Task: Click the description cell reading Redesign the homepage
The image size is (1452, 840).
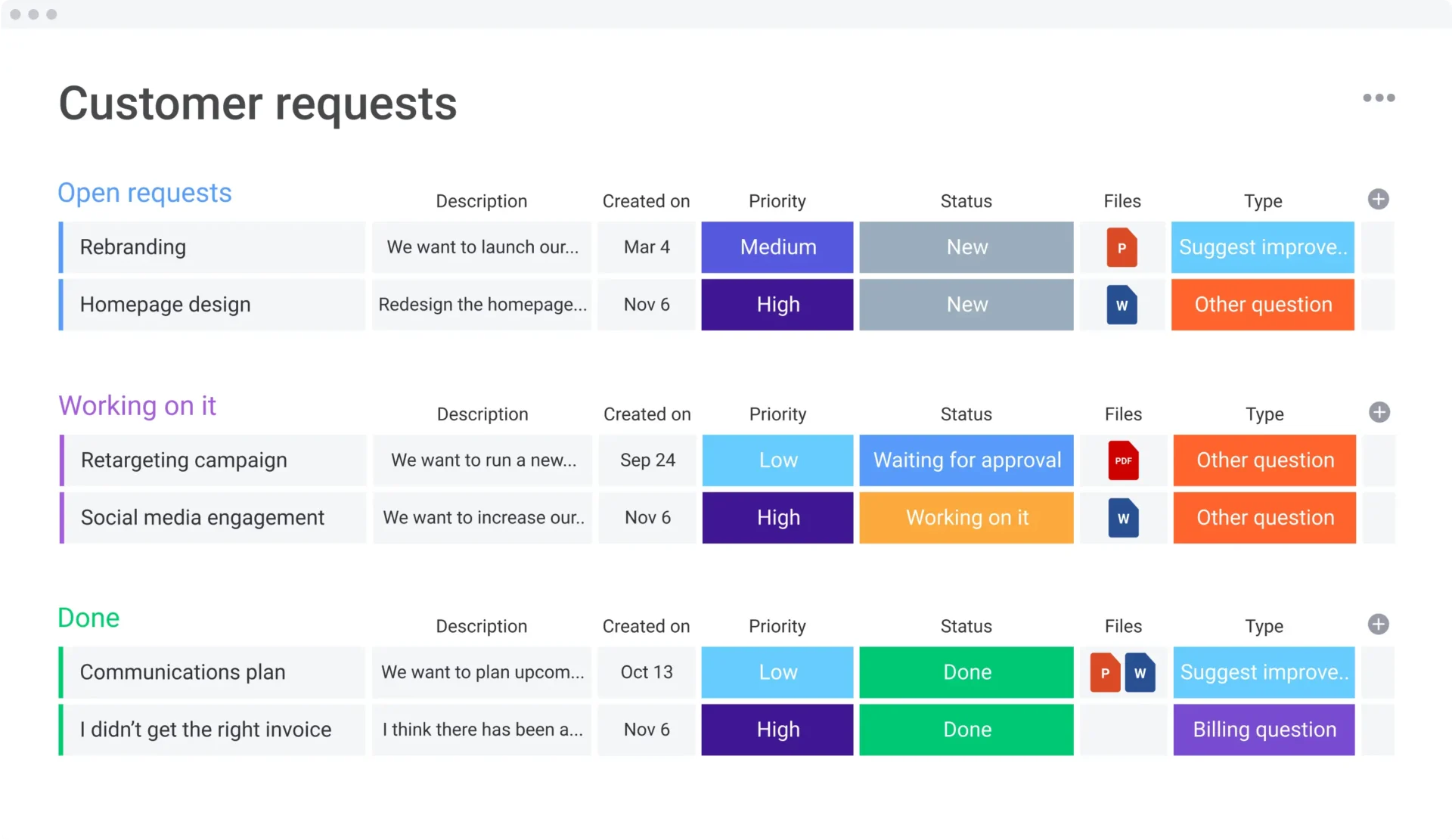Action: pos(482,305)
